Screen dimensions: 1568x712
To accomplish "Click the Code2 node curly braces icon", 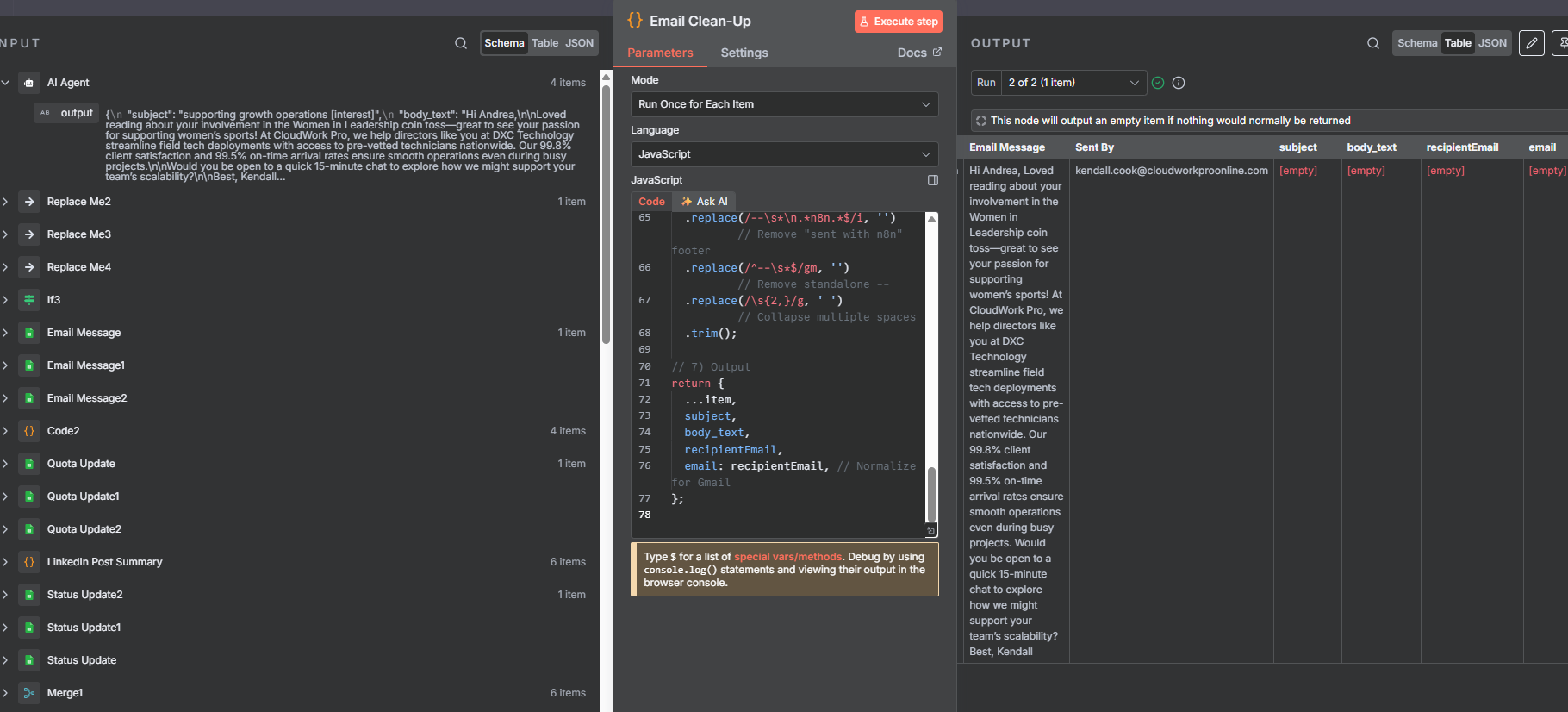I will [29, 431].
